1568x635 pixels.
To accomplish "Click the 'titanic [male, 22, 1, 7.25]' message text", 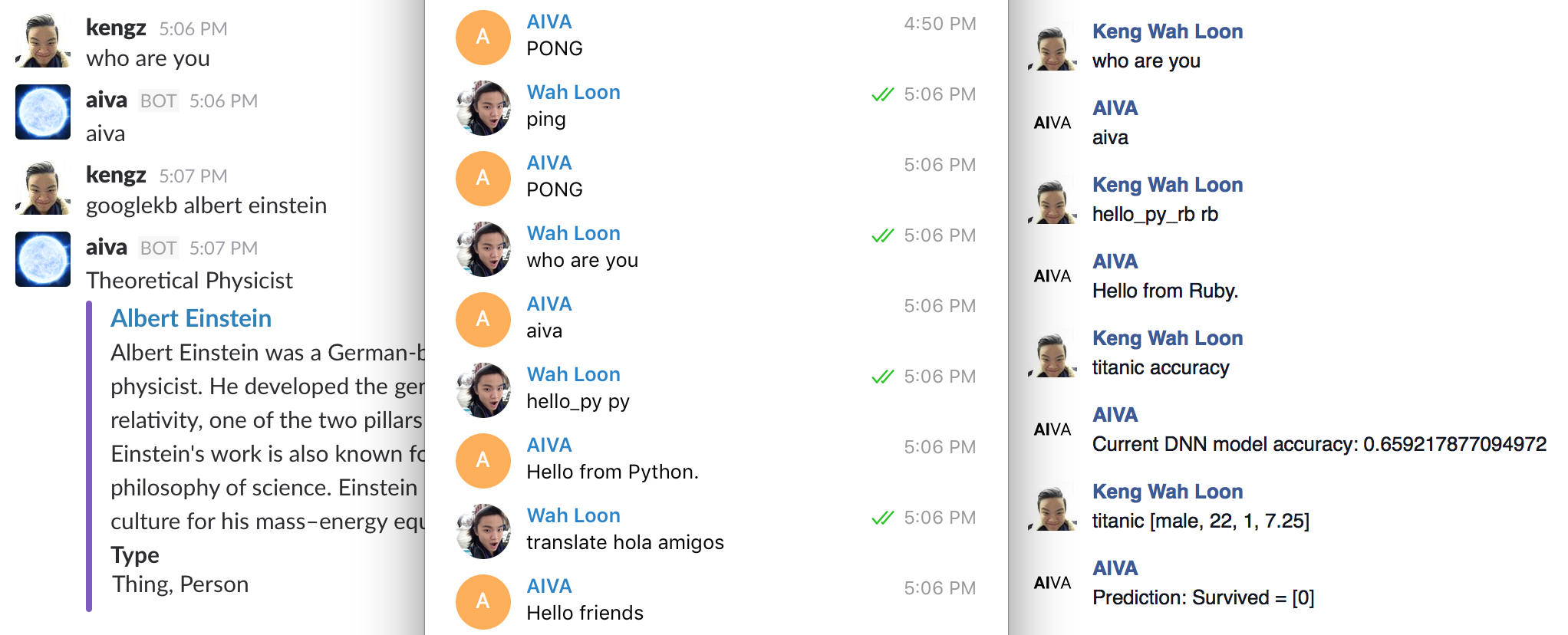I will [1201, 521].
